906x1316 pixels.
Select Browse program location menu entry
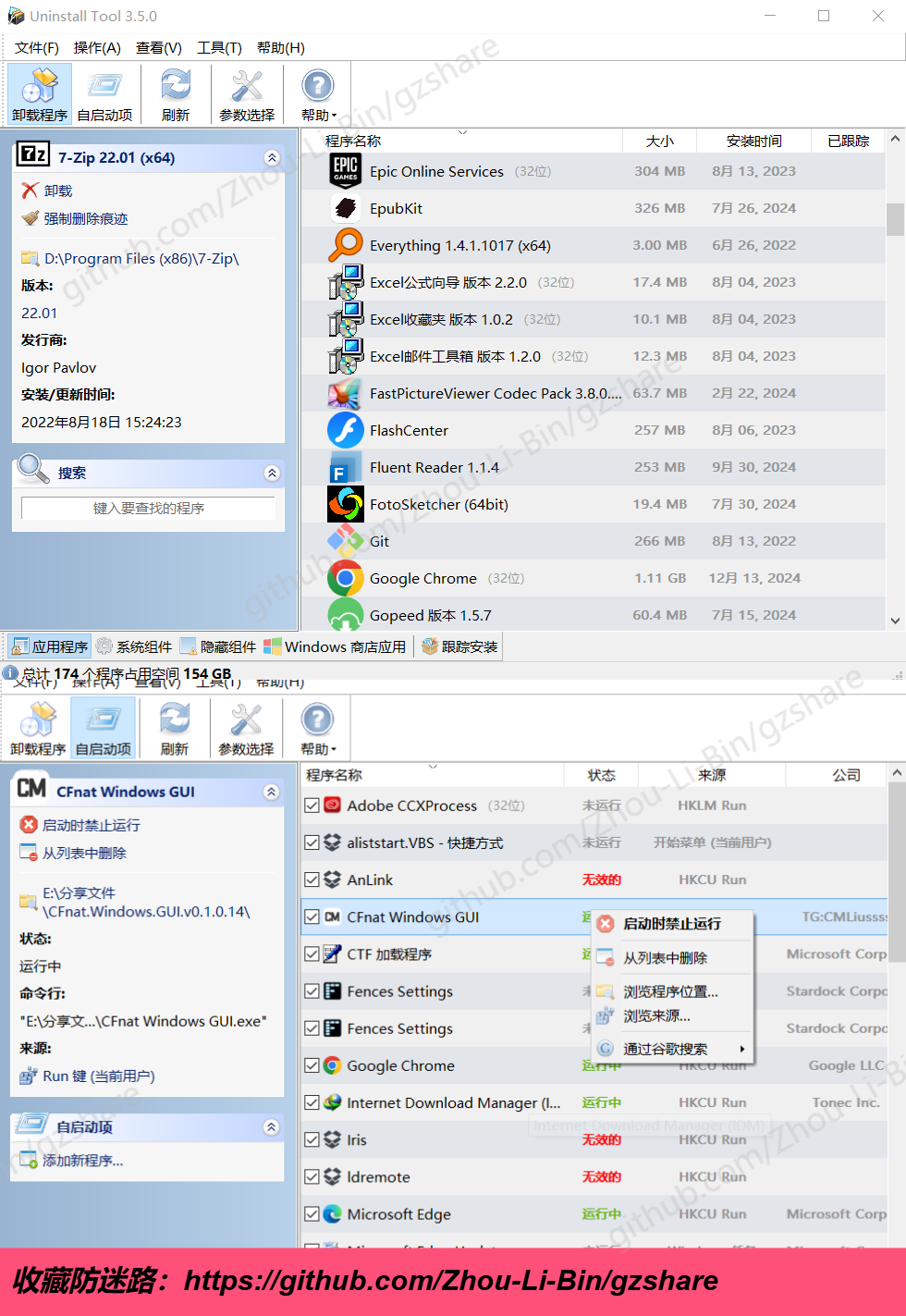tap(670, 991)
